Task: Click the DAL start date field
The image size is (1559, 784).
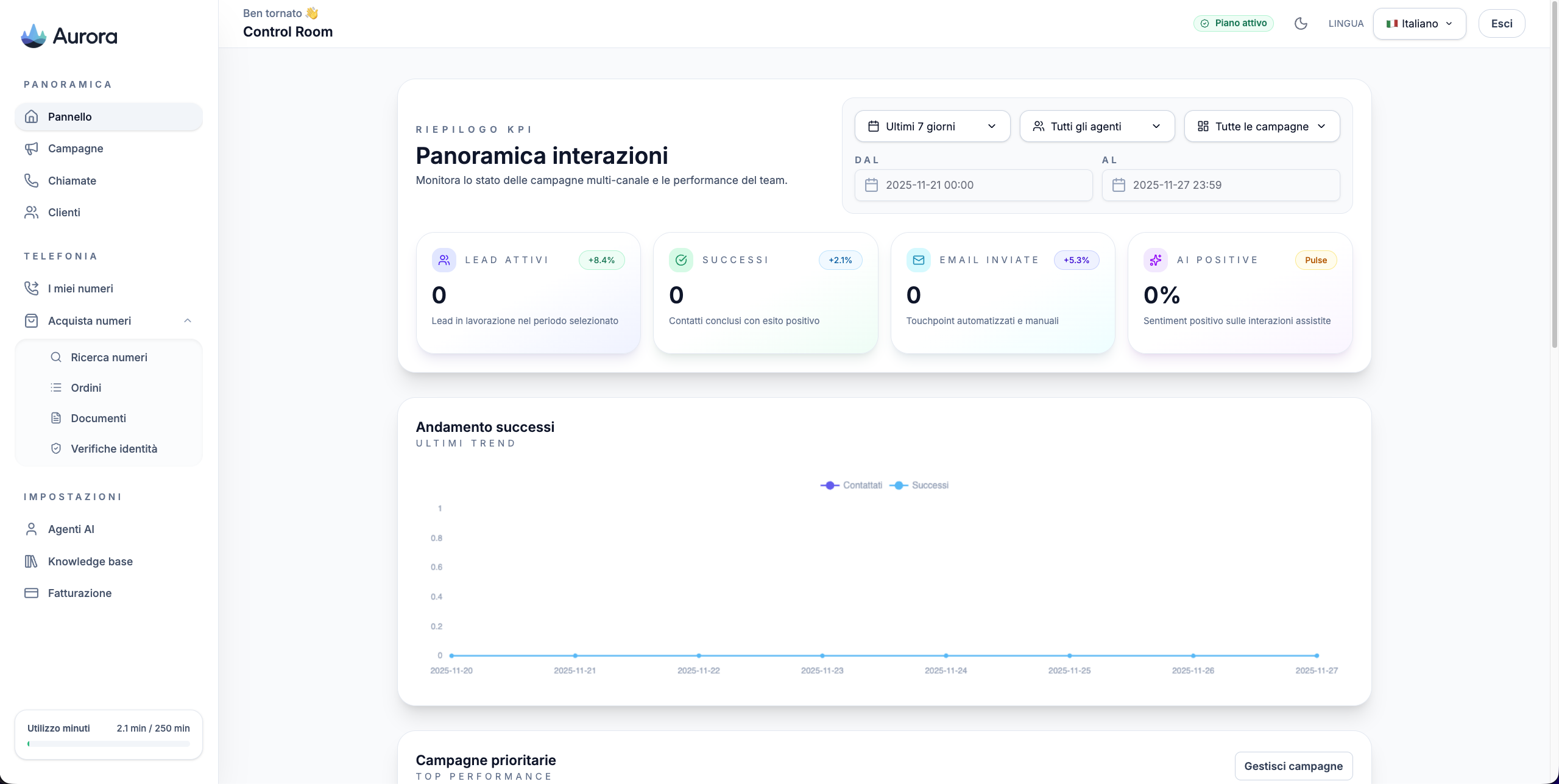Action: (973, 185)
